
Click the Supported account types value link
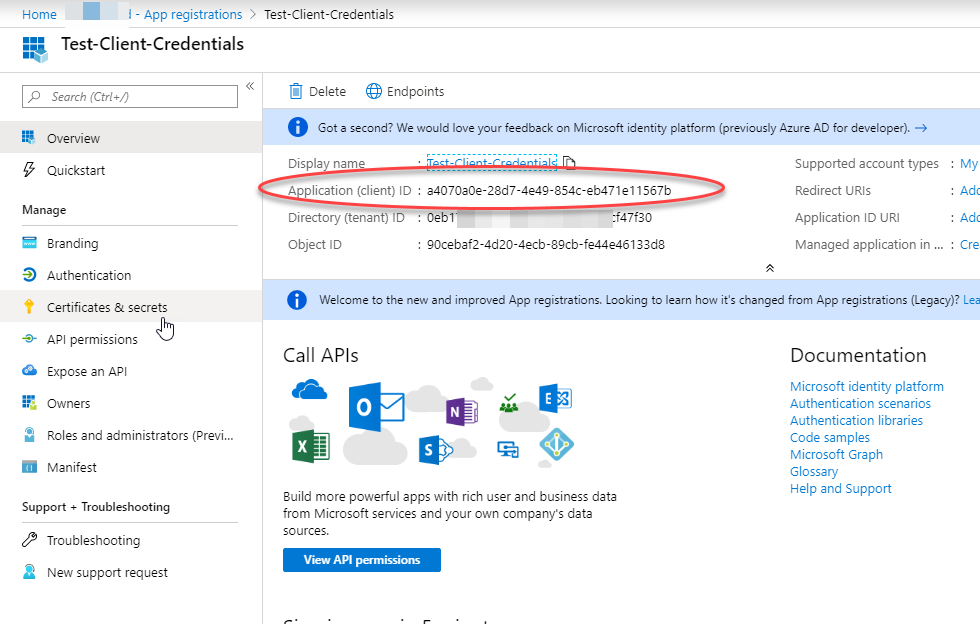click(x=969, y=163)
